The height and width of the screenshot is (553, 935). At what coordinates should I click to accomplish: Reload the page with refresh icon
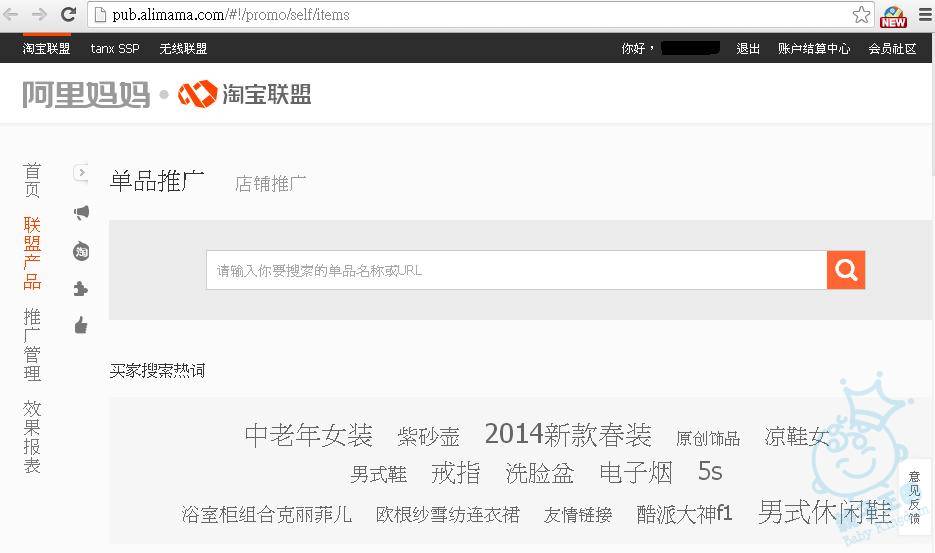[69, 14]
